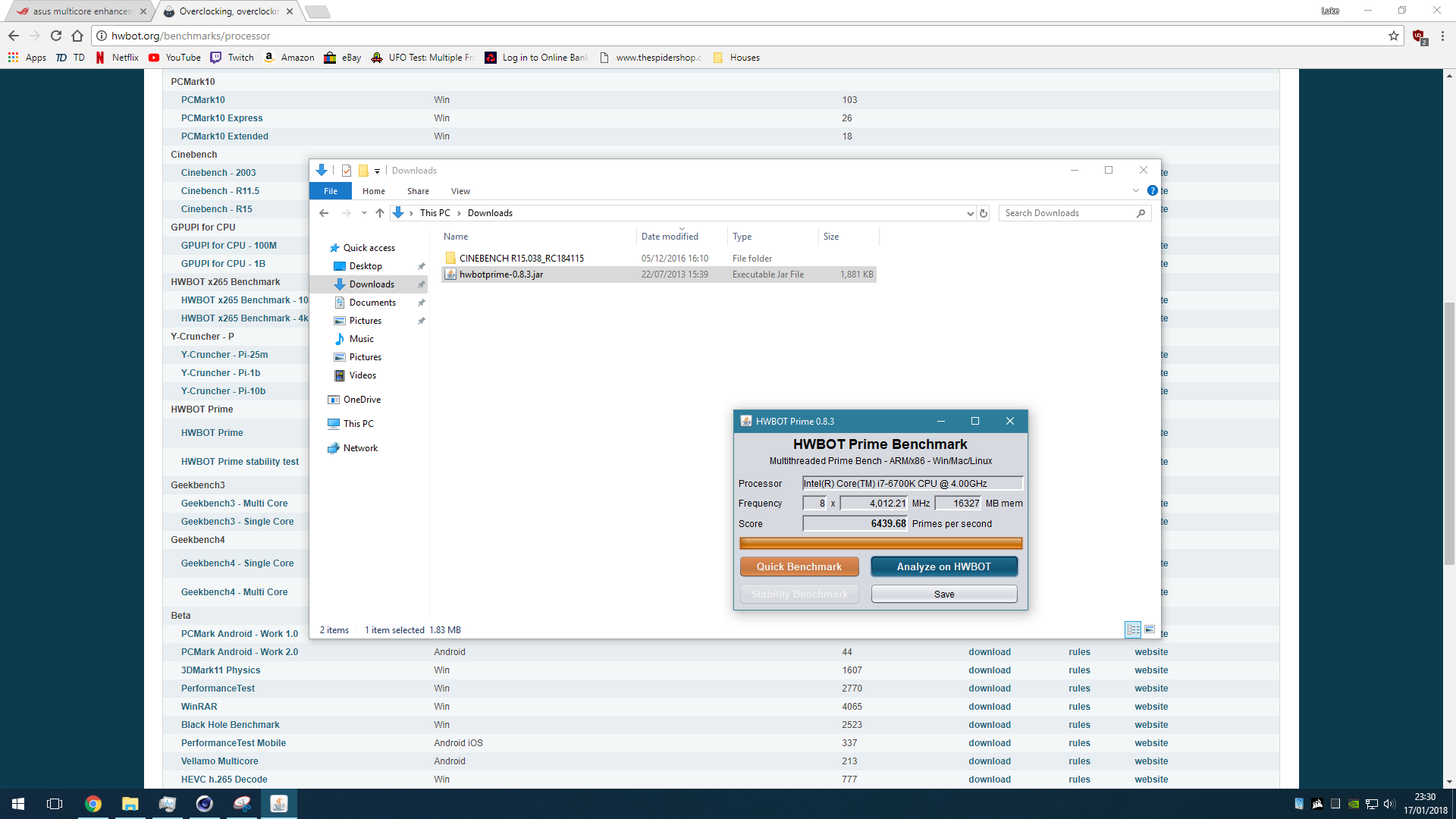Image resolution: width=1456 pixels, height=819 pixels.
Task: Select This PC in the navigation pane
Action: click(358, 424)
